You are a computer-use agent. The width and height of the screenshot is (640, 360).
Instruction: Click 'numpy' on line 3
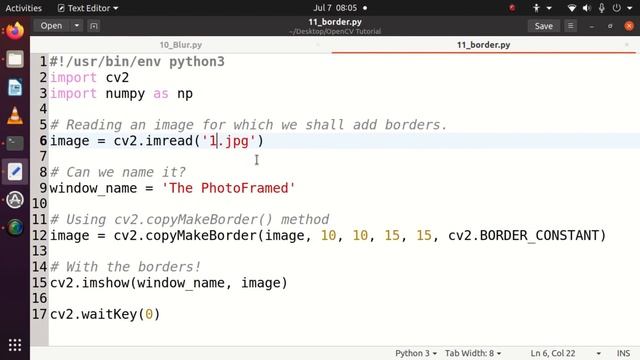point(125,93)
